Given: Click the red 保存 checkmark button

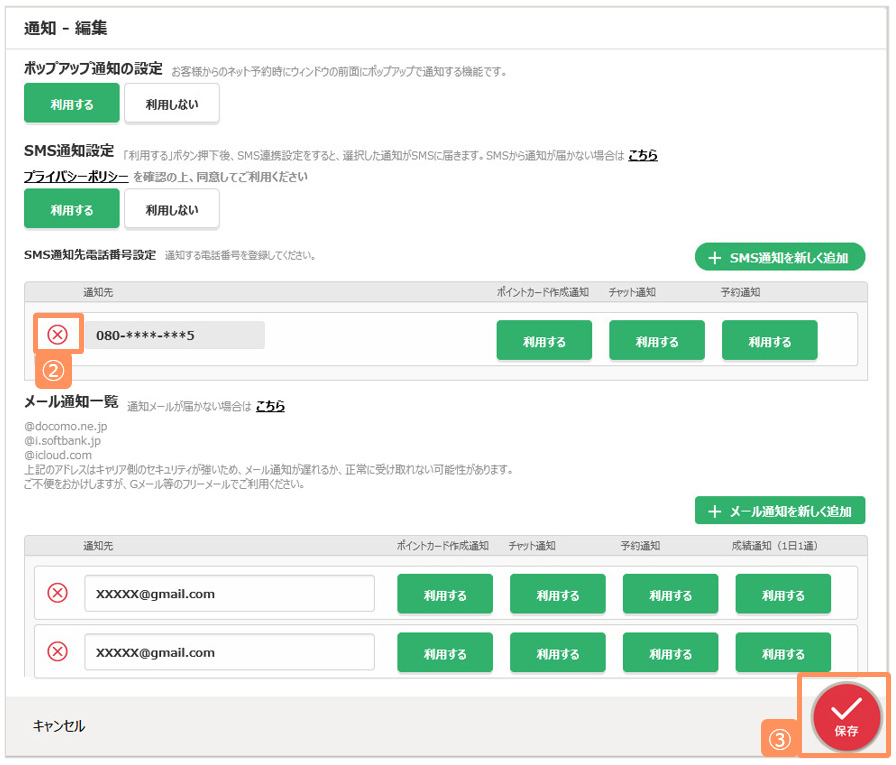Looking at the screenshot, I should click(845, 716).
